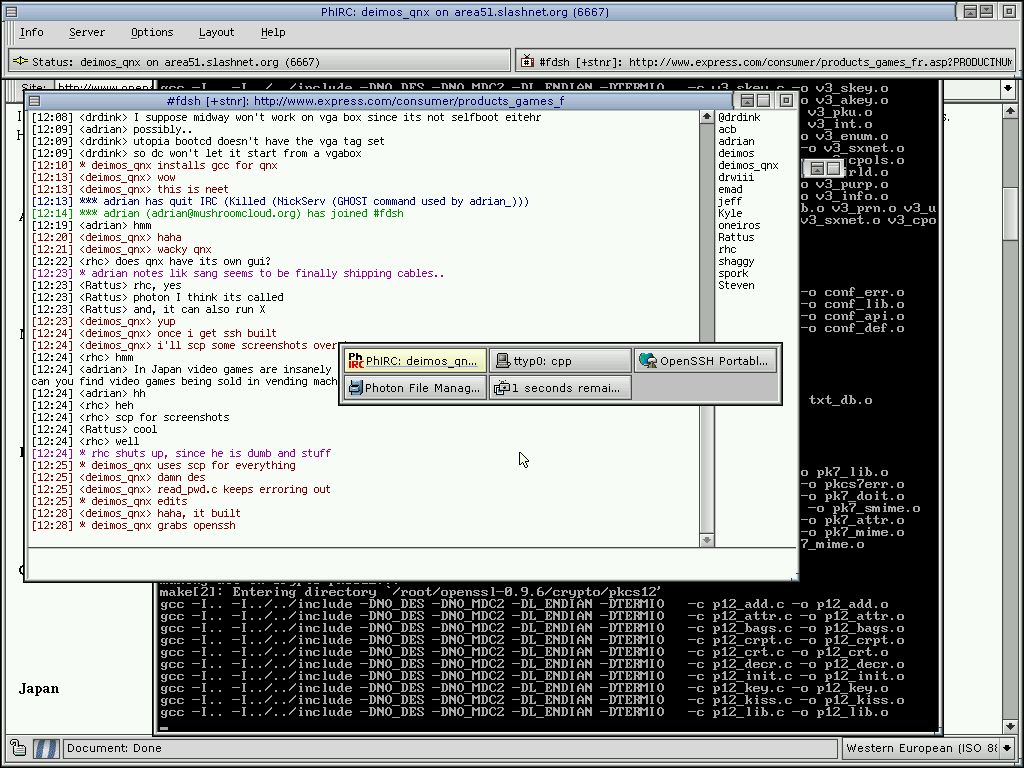Viewport: 1024px width, 768px height.
Task: Select user Rattus in the nick list
Action: coord(736,237)
